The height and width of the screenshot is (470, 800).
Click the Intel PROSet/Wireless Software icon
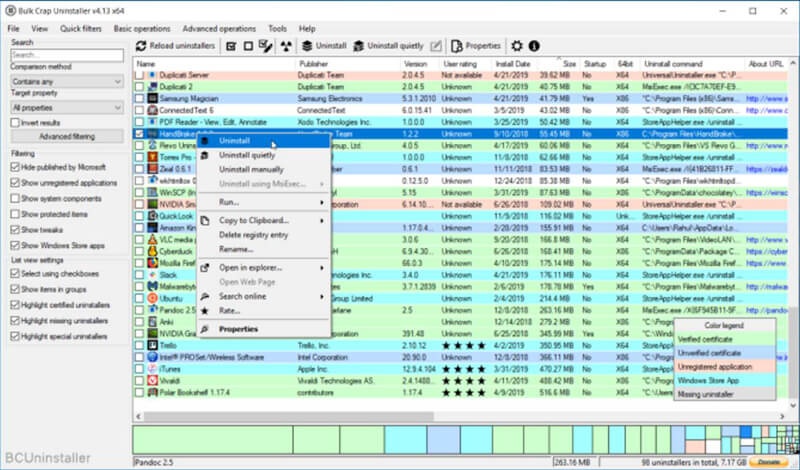tap(152, 357)
